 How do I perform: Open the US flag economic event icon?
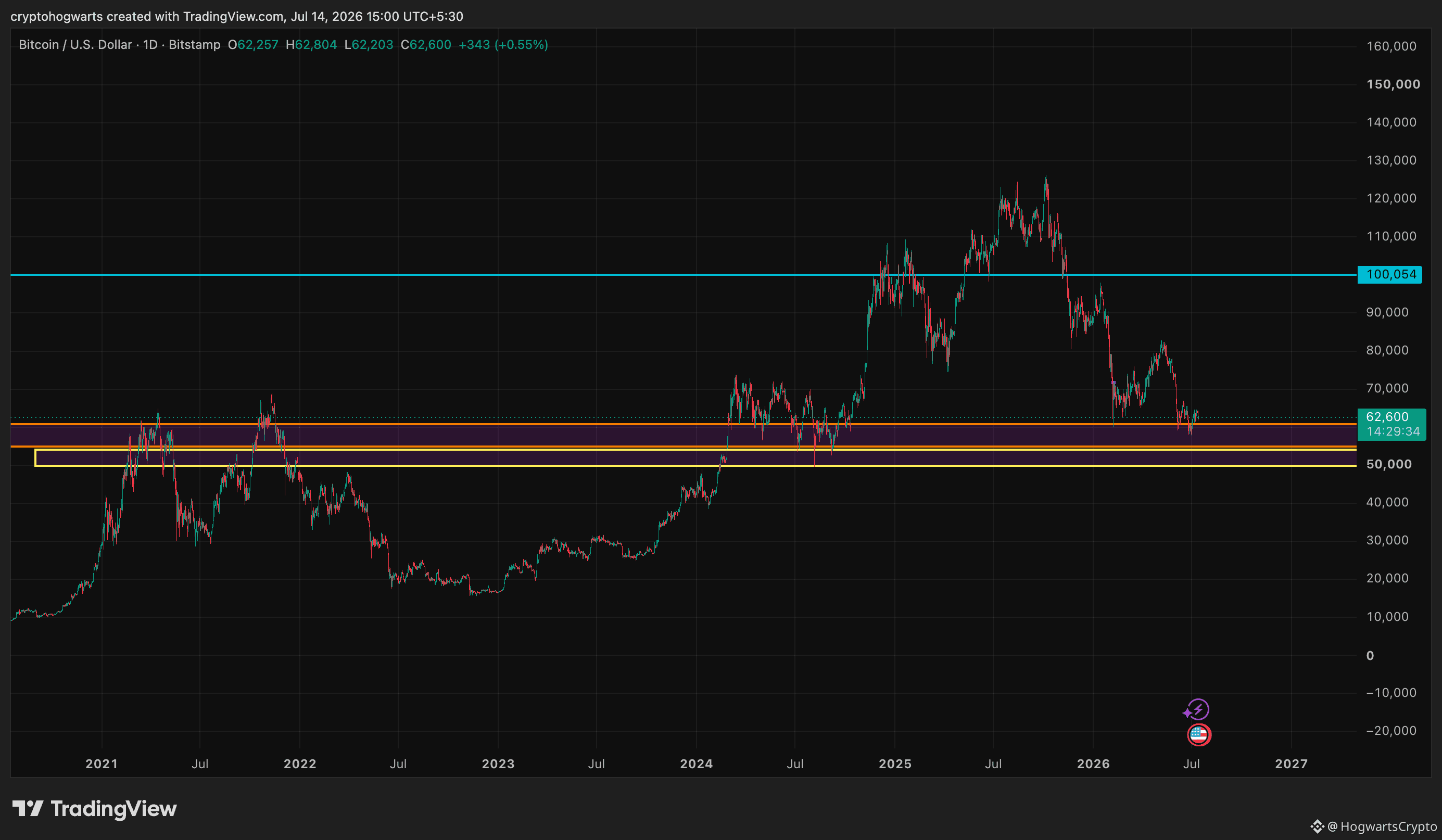1199,735
